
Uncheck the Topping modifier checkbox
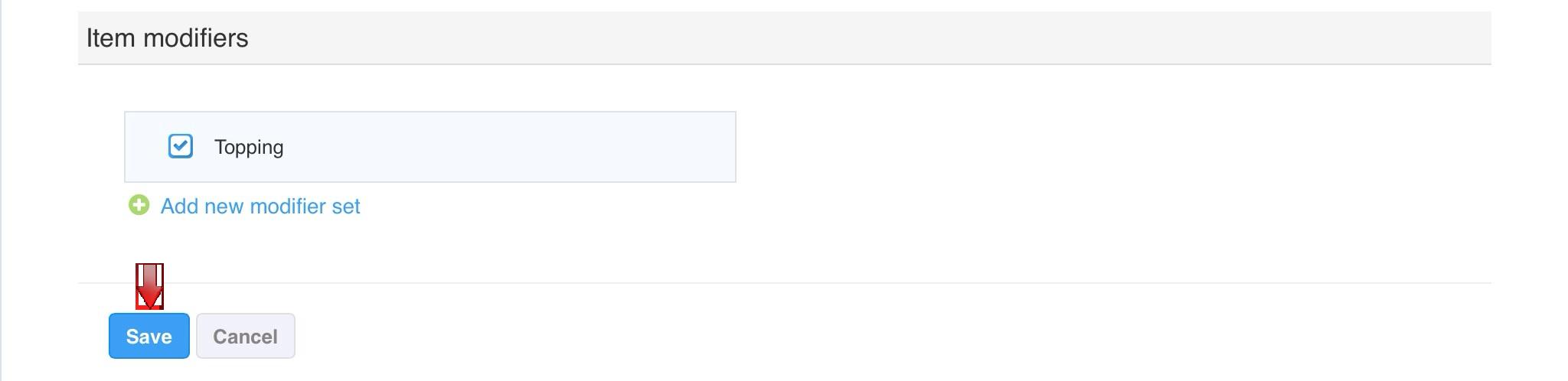click(x=181, y=146)
